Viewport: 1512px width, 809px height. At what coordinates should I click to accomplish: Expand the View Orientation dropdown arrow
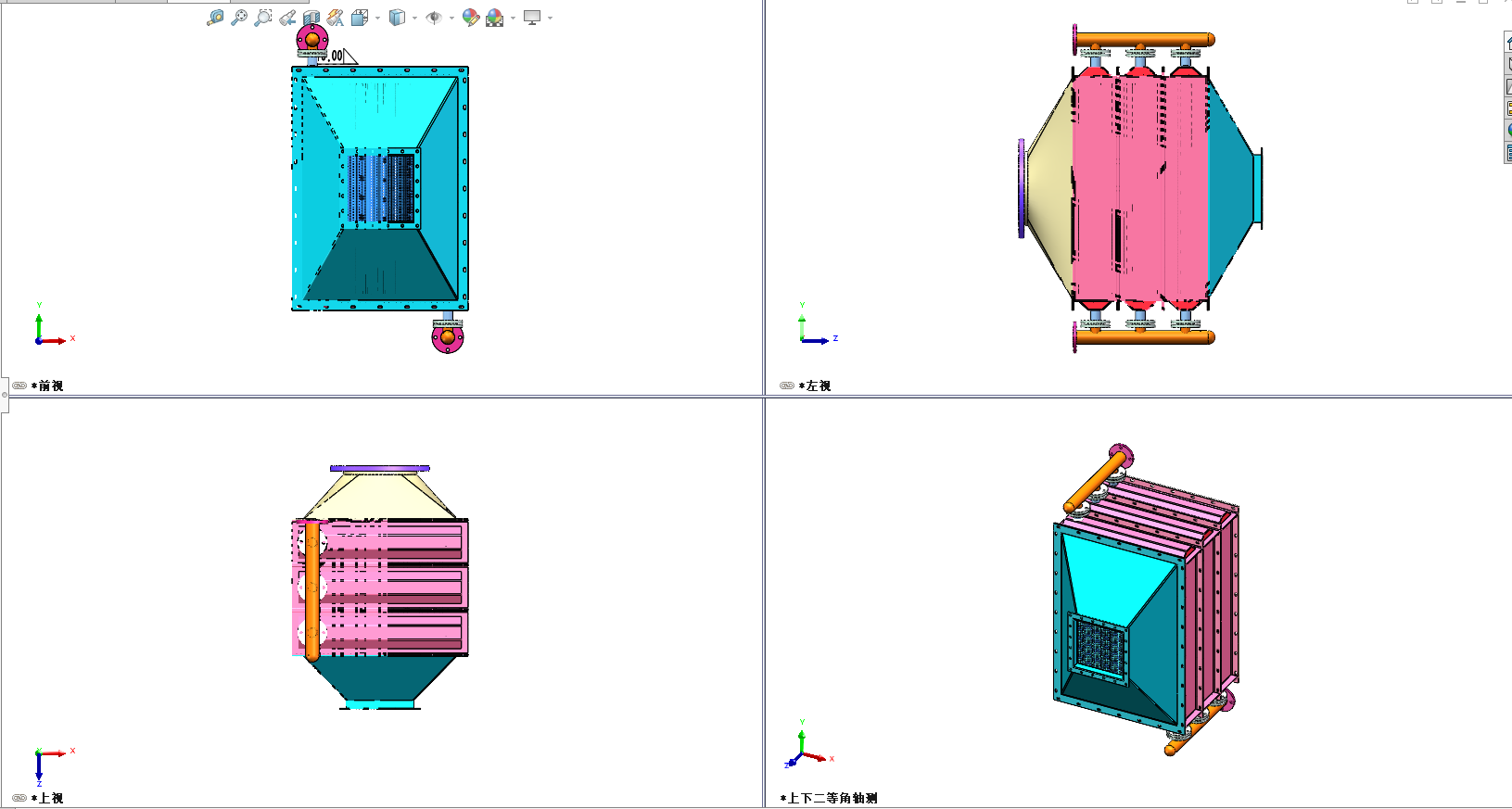(377, 18)
